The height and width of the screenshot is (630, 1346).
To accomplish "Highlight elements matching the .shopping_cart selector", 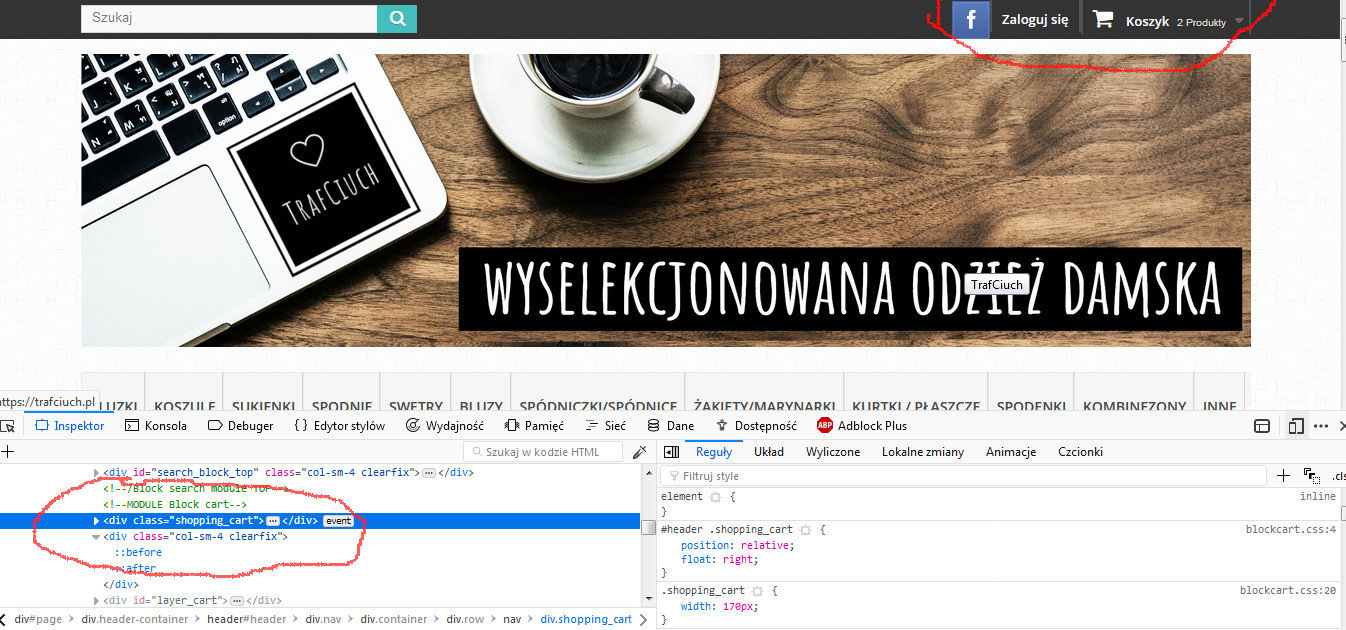I will (758, 592).
